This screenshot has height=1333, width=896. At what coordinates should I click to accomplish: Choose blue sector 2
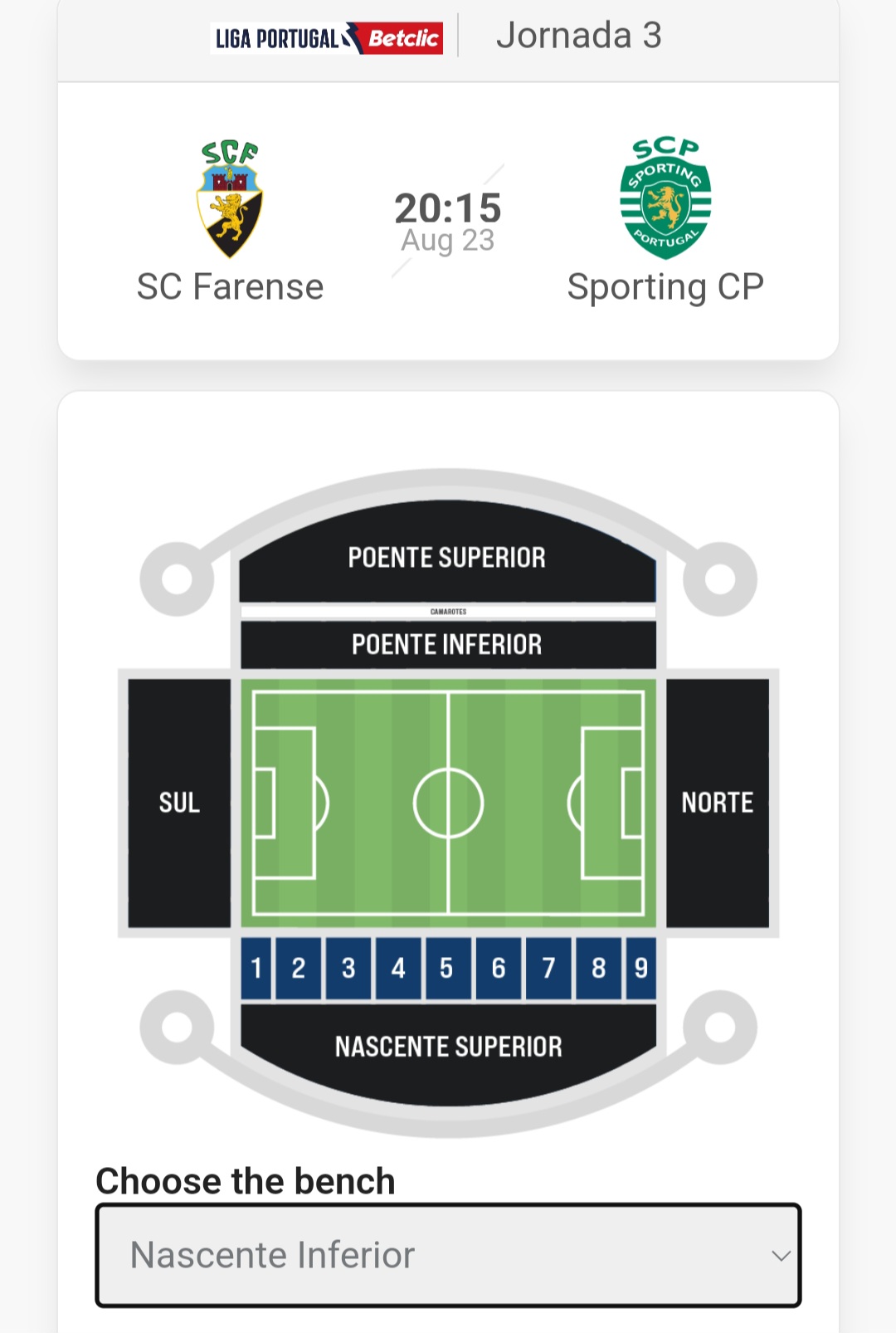click(299, 969)
